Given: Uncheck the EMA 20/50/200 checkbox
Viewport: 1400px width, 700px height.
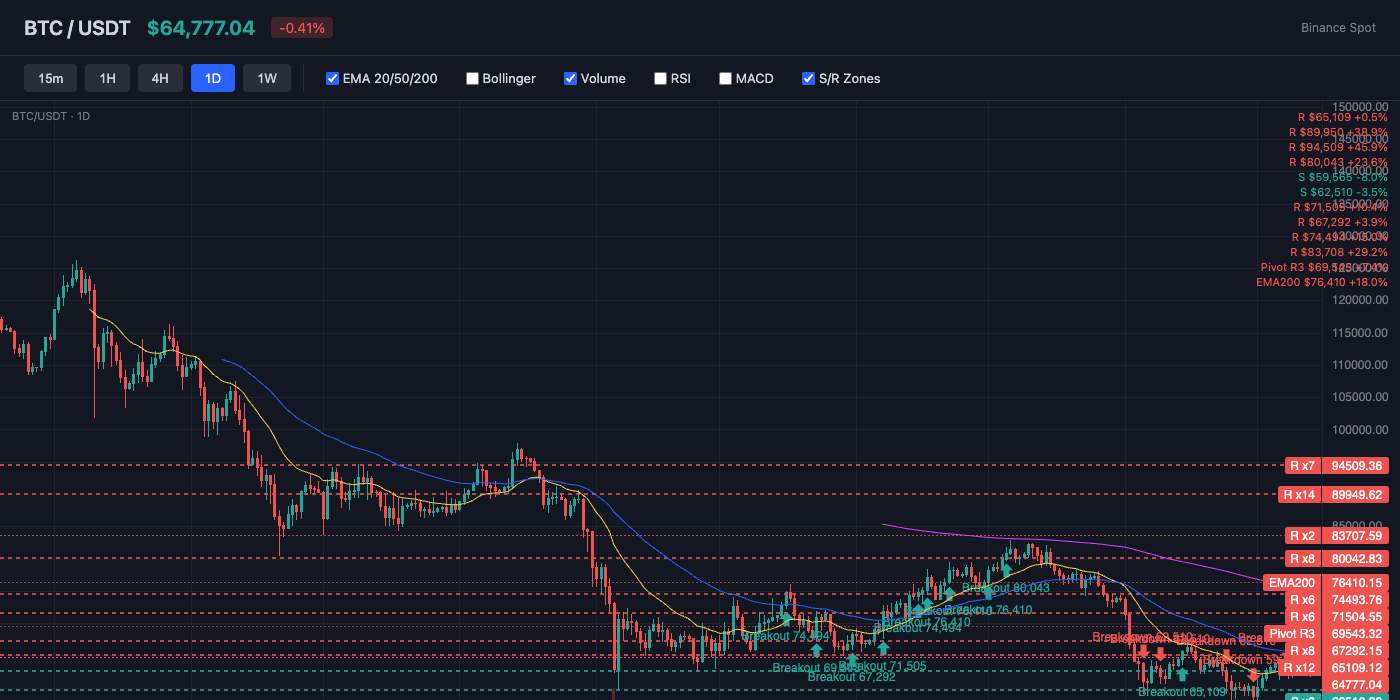Looking at the screenshot, I should pyautogui.click(x=333, y=78).
